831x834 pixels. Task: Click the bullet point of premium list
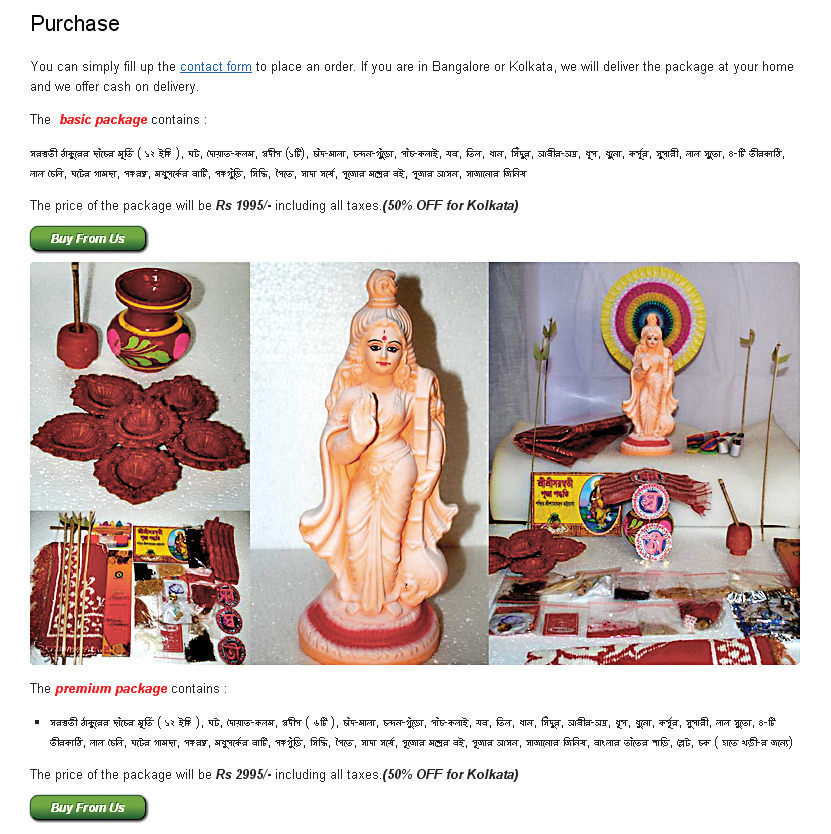click(x=37, y=722)
